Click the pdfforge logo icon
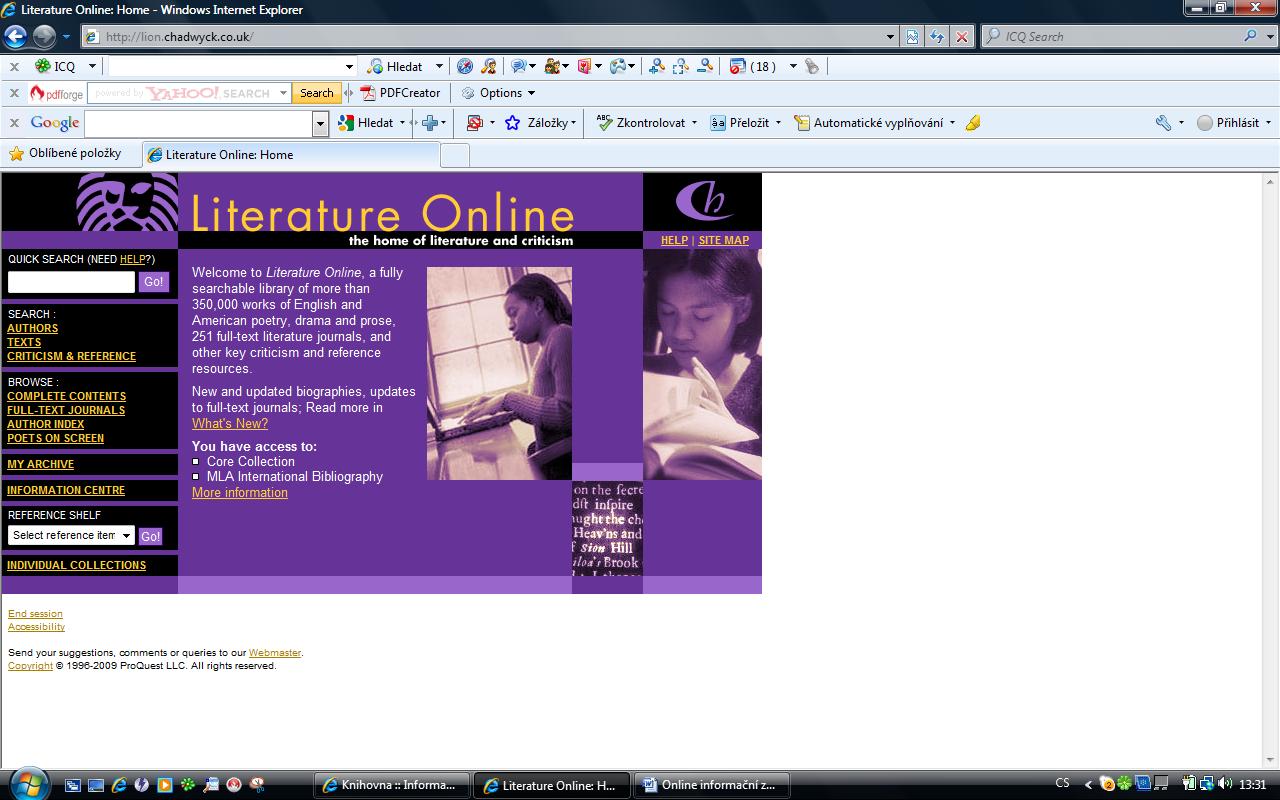The width and height of the screenshot is (1280, 800). (x=56, y=94)
